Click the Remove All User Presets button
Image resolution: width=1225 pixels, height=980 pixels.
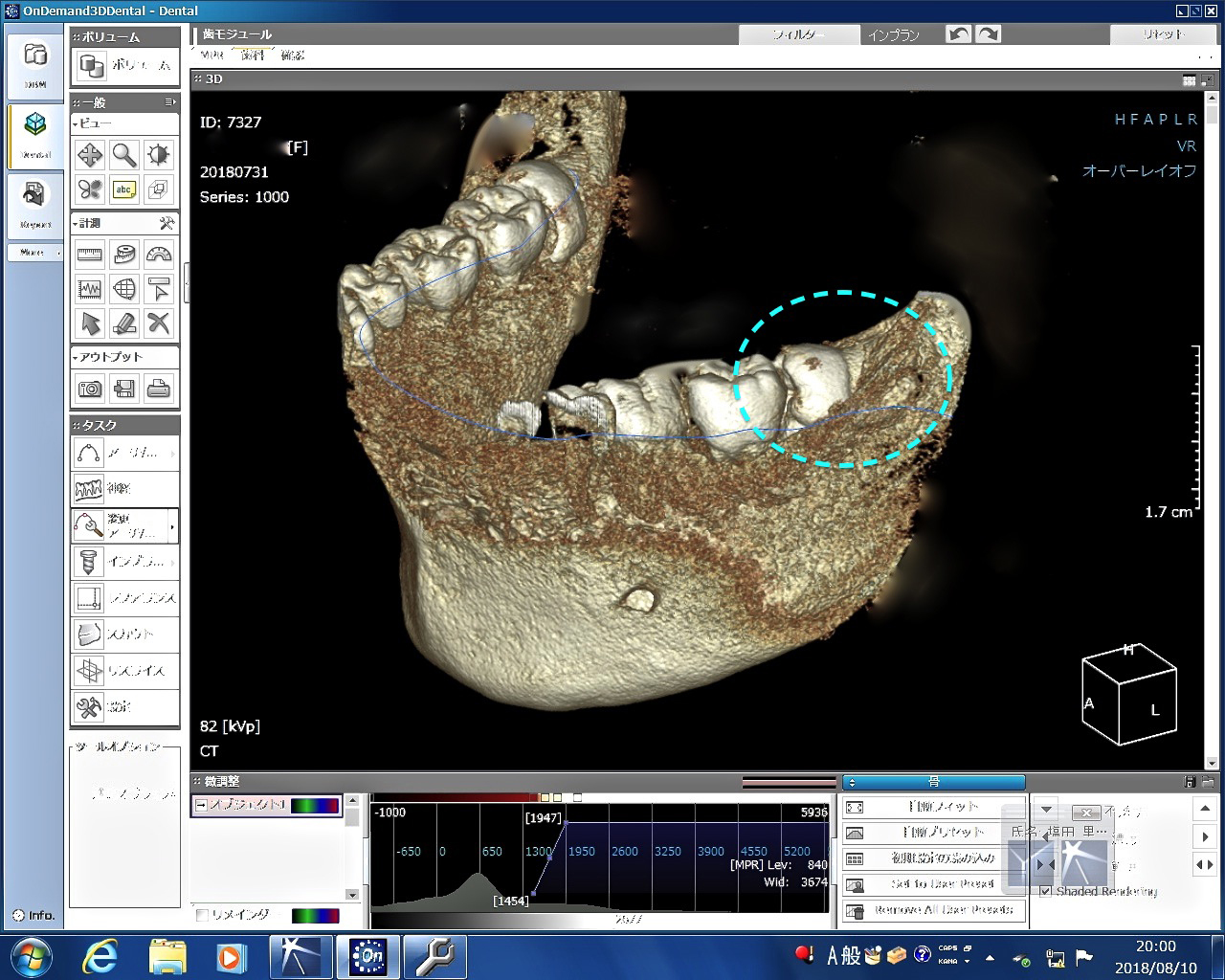pyautogui.click(x=934, y=910)
